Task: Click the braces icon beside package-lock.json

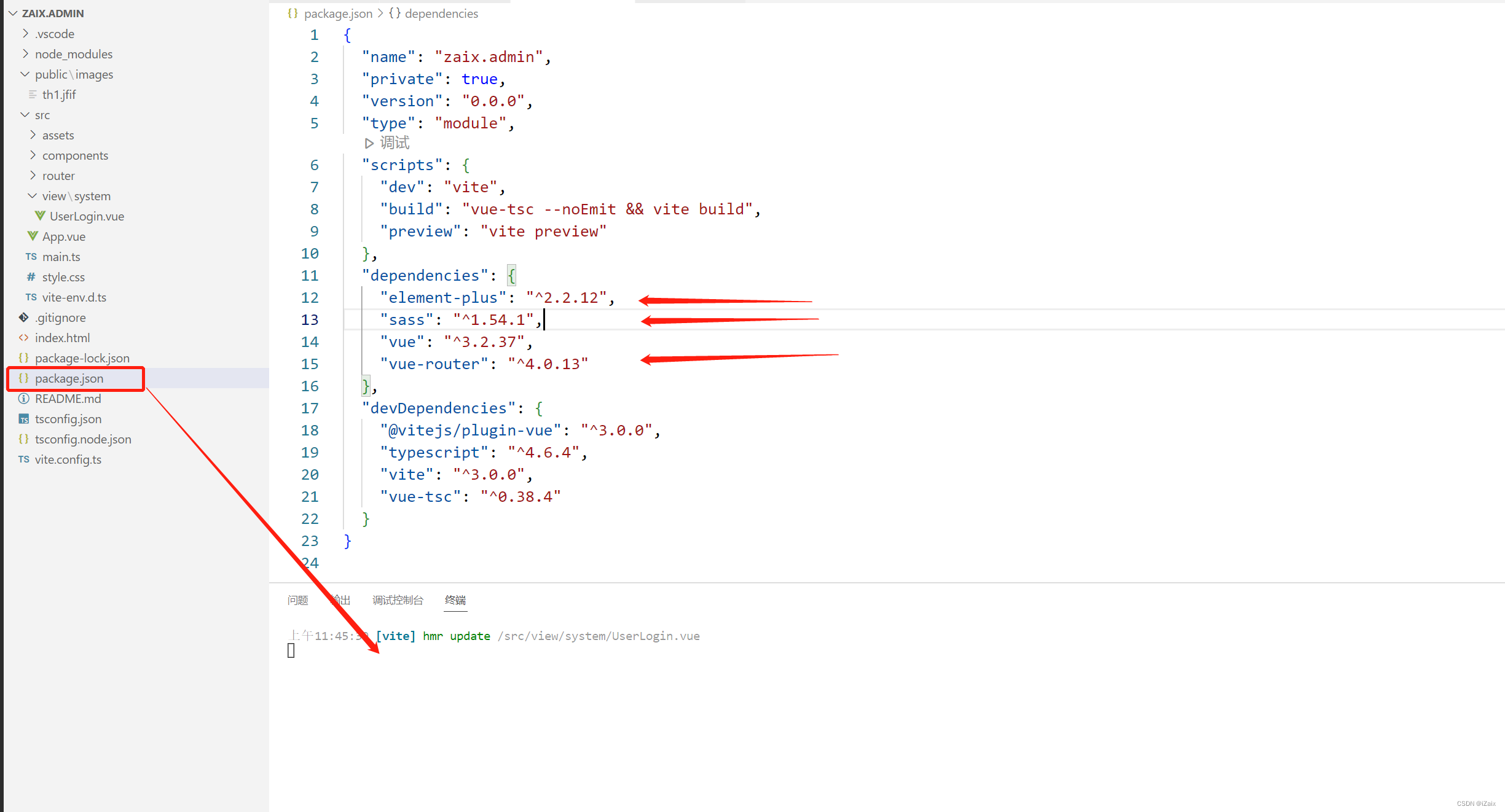Action: pyautogui.click(x=24, y=357)
